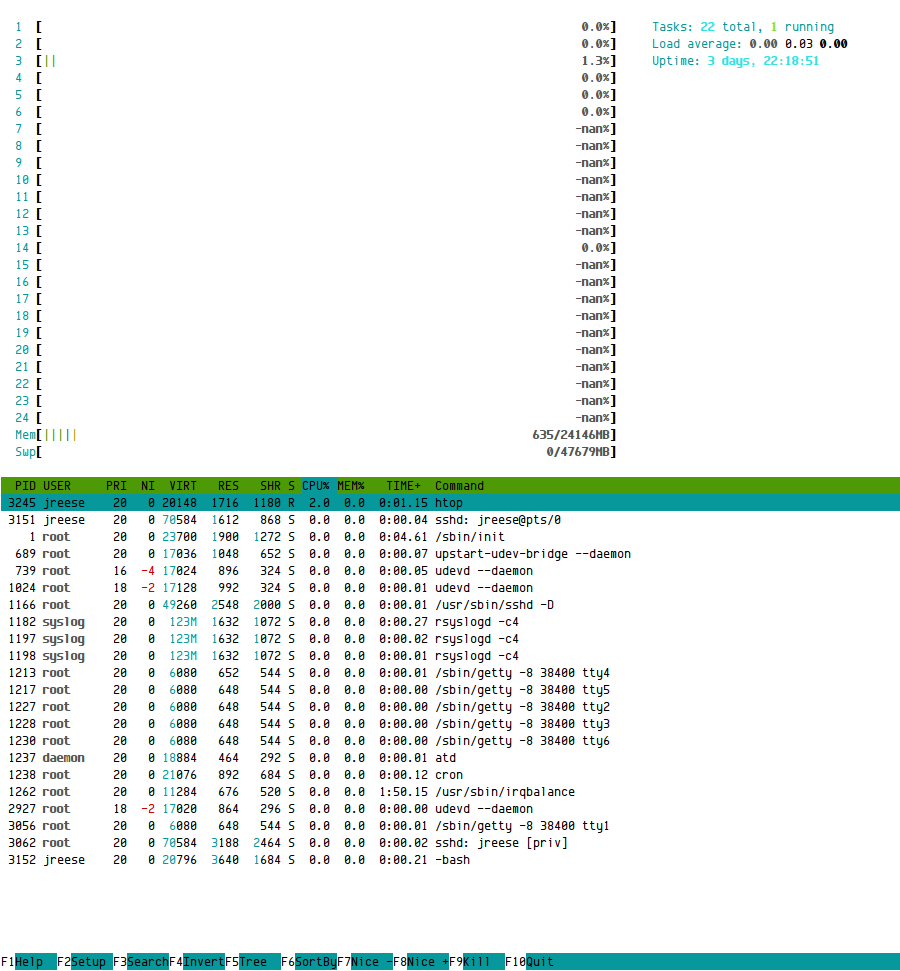The width and height of the screenshot is (900, 971).
Task: Select rsyslogd -c4 process PID 1197
Action: [450, 639]
